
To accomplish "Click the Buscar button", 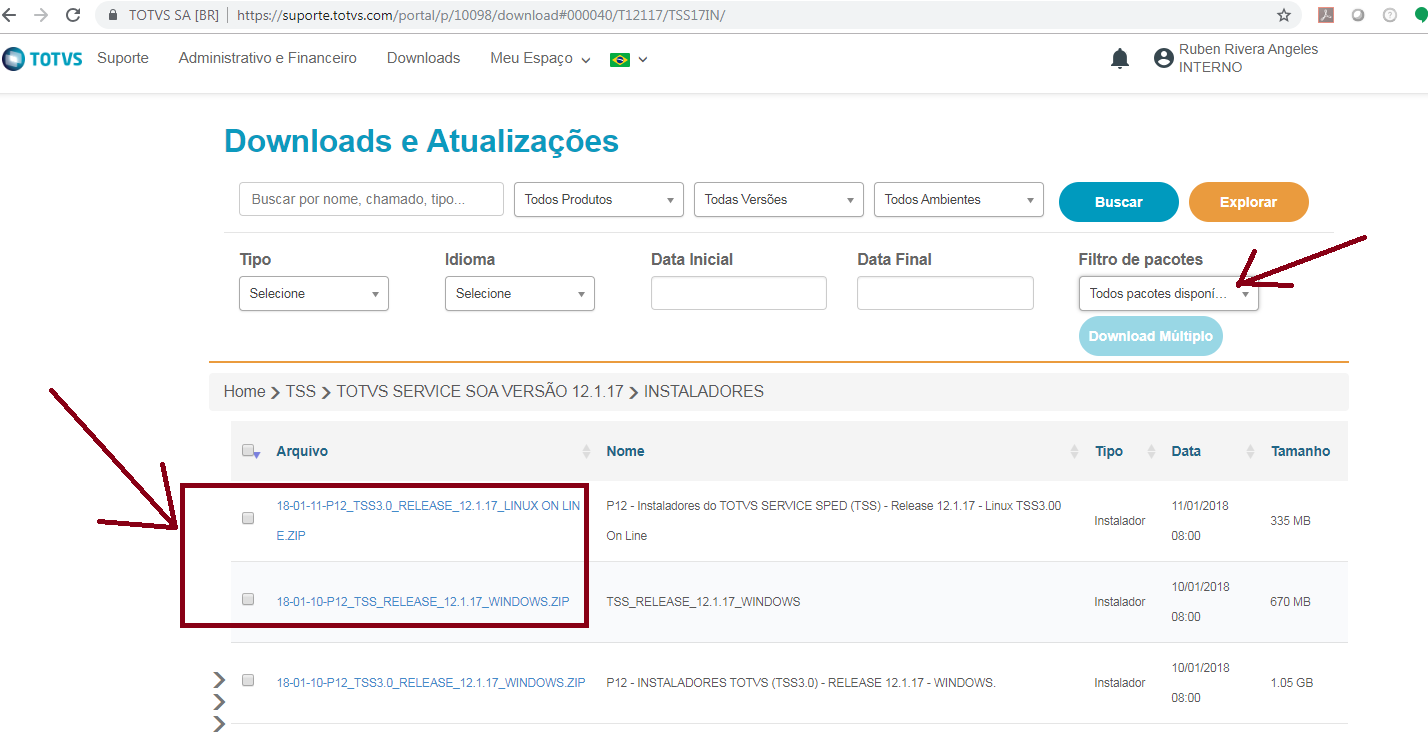I will [x=1119, y=201].
